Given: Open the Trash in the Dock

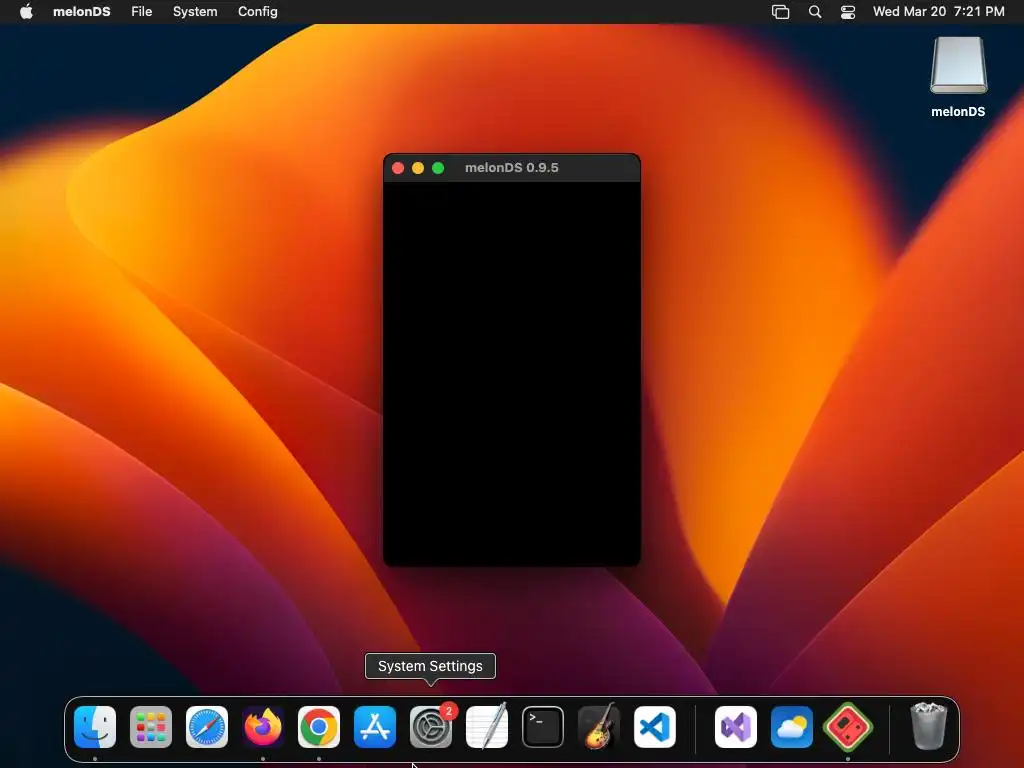Looking at the screenshot, I should [x=928, y=726].
